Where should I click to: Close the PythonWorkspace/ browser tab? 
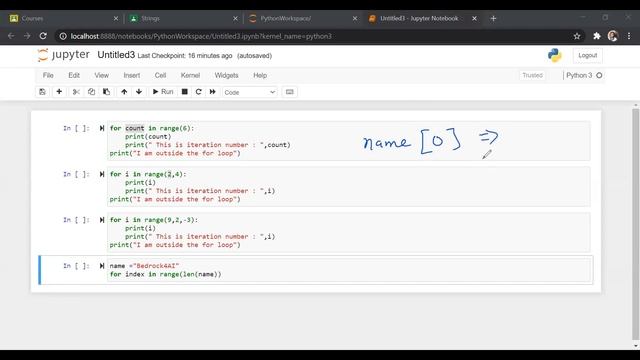click(x=355, y=18)
